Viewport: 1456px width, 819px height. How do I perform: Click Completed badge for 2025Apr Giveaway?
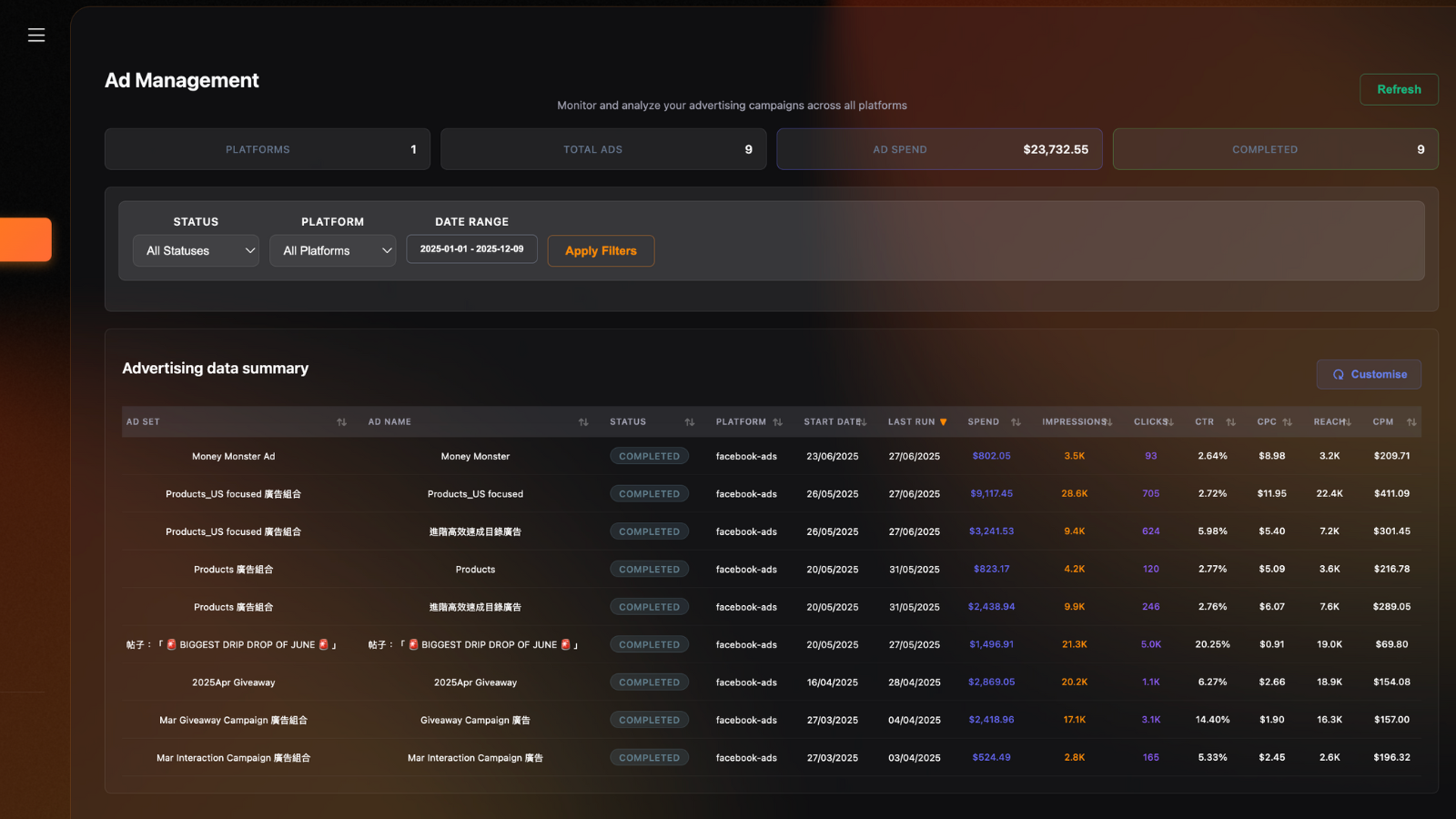(649, 682)
